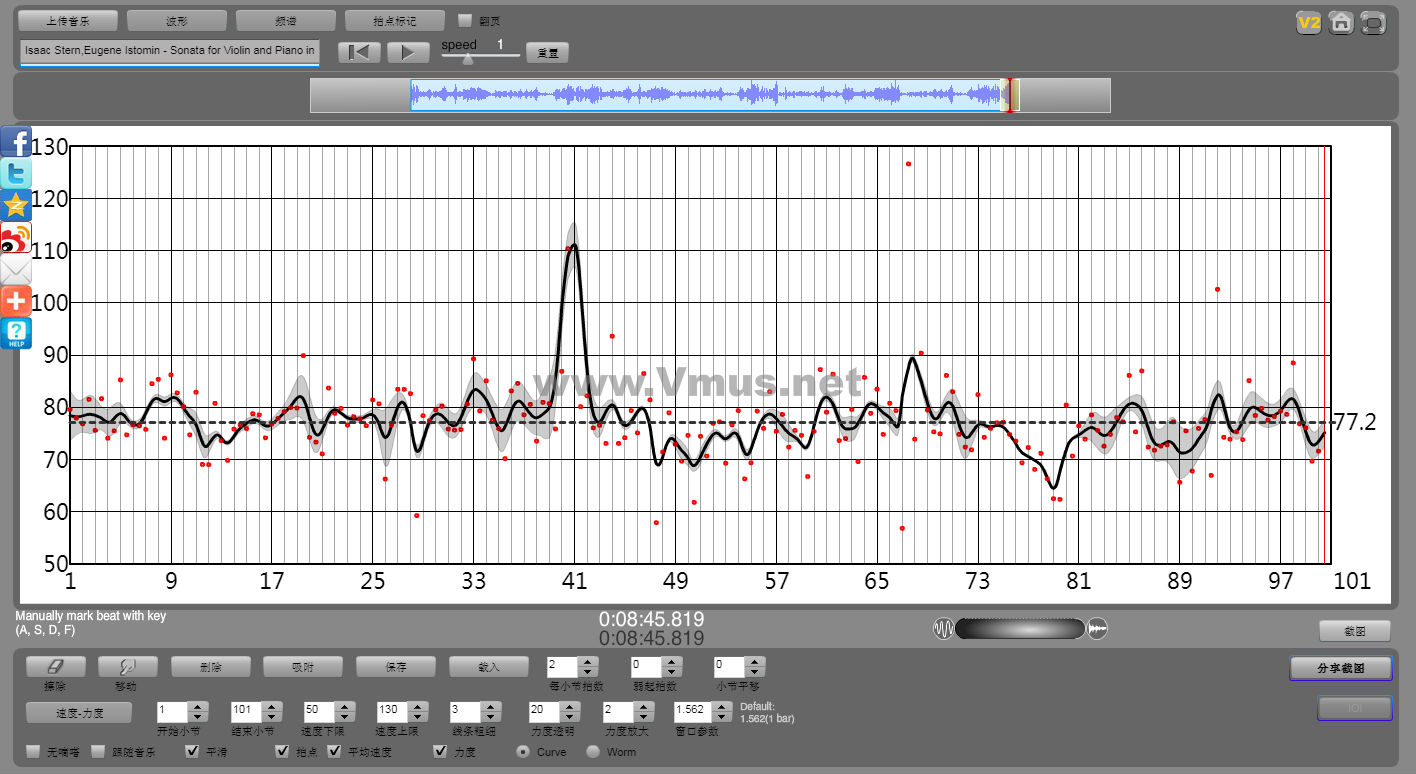
Task: Increase the 窗口参数 window parameter stepper
Action: tap(720, 707)
